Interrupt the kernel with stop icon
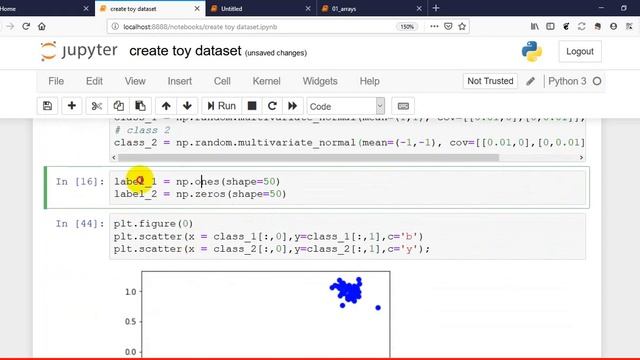This screenshot has width=640, height=360. [252, 106]
